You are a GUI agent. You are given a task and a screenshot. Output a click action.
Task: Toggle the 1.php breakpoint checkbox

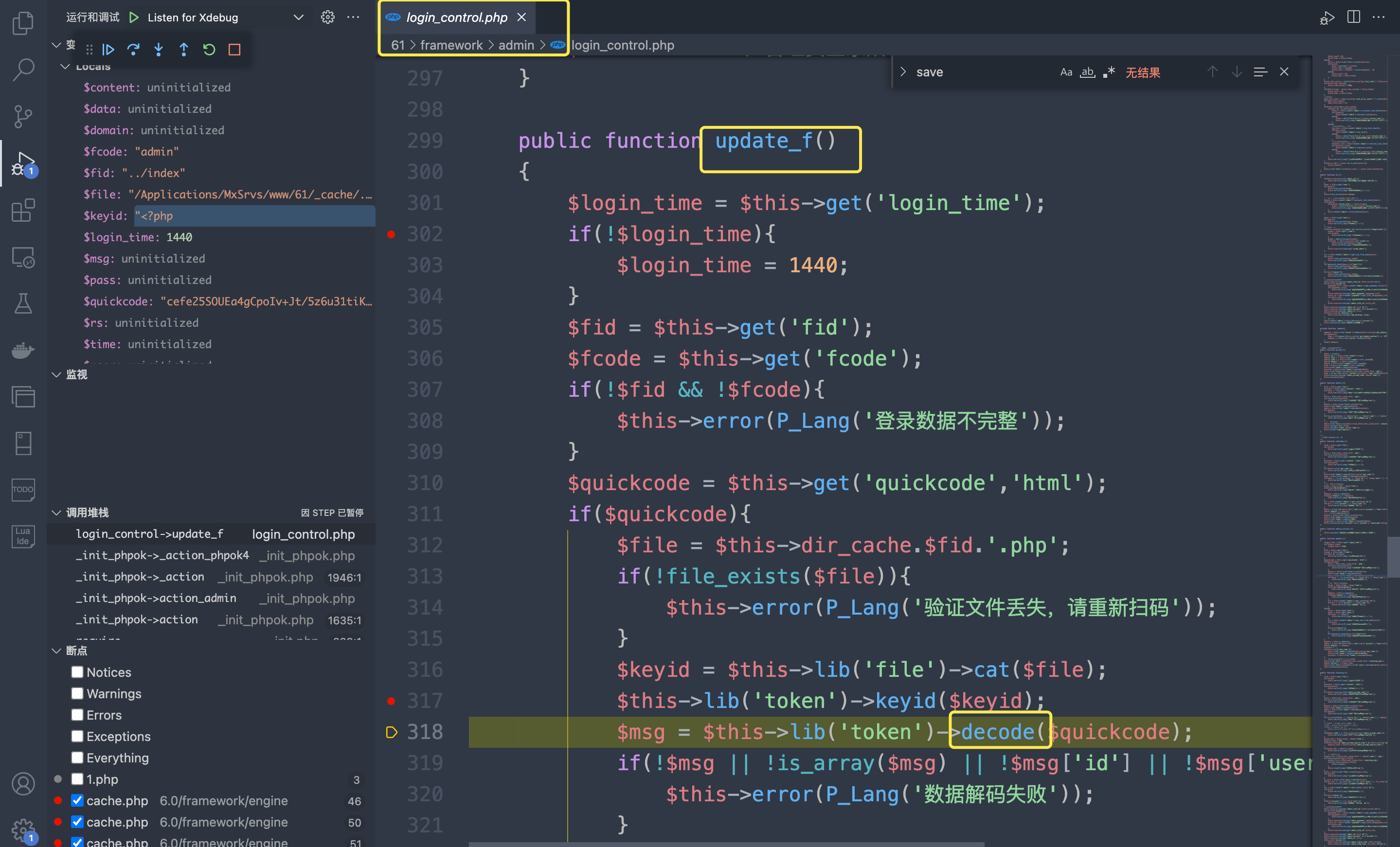(77, 779)
